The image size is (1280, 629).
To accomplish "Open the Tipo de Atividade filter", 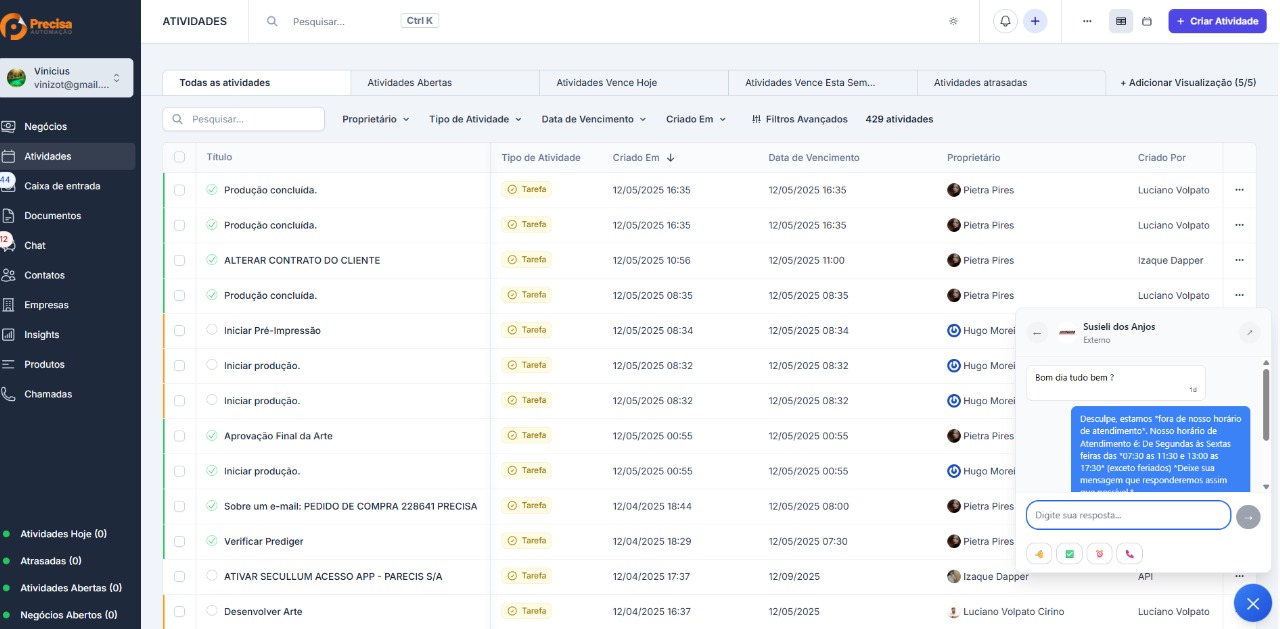I will (x=475, y=119).
